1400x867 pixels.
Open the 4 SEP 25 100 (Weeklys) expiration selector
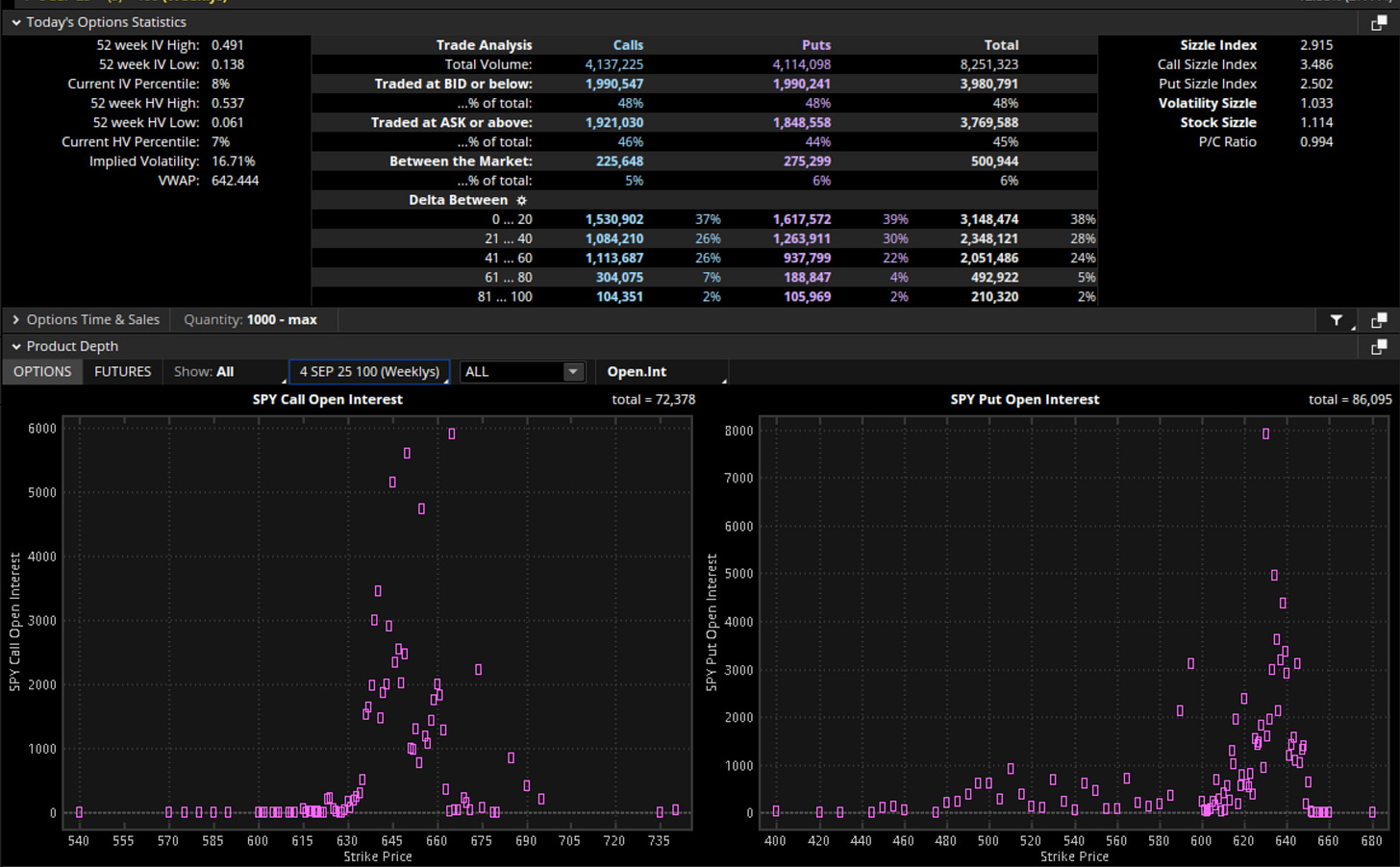(x=369, y=372)
